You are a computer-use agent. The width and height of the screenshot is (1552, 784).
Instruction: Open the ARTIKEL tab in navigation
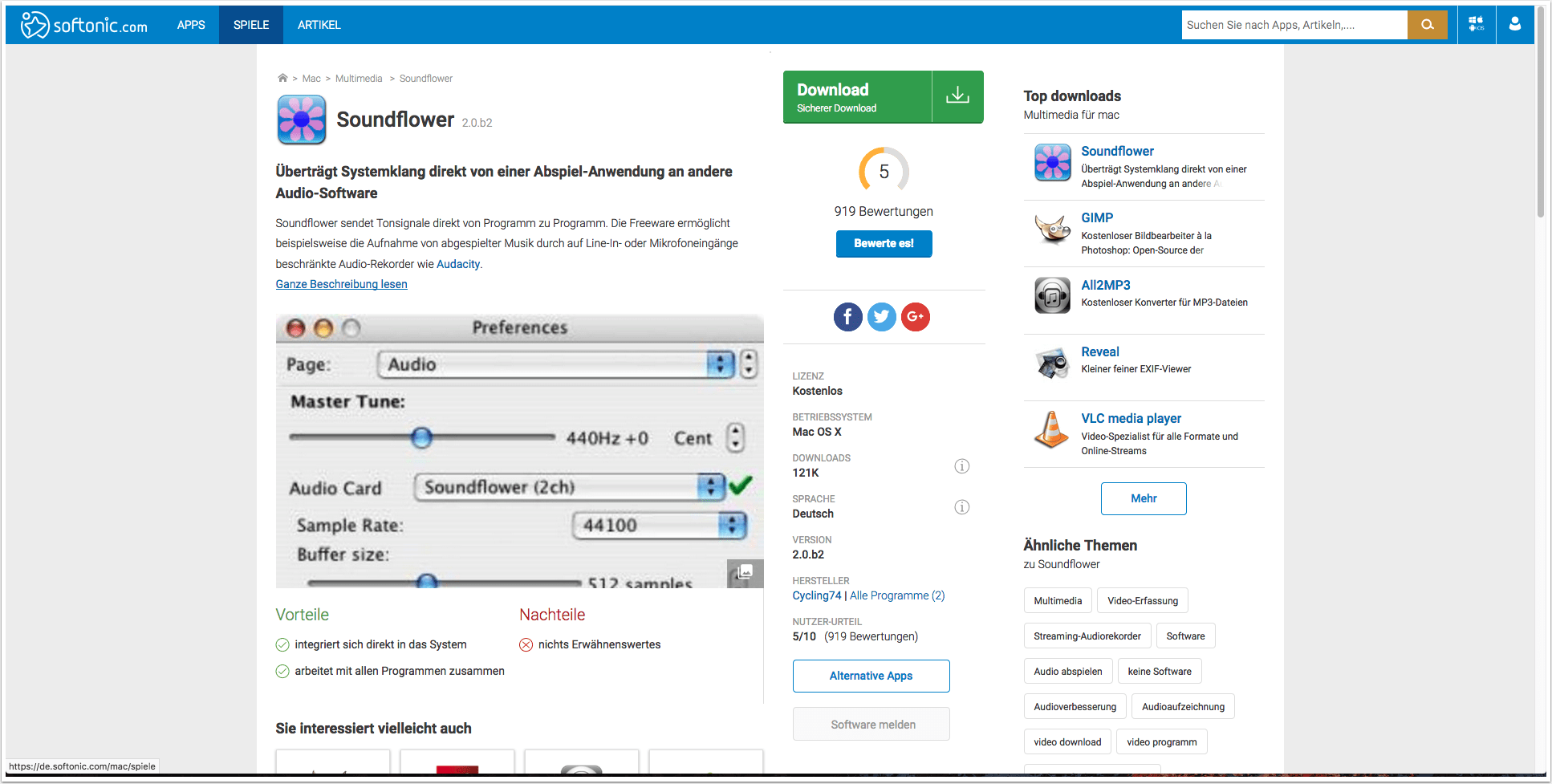[319, 25]
